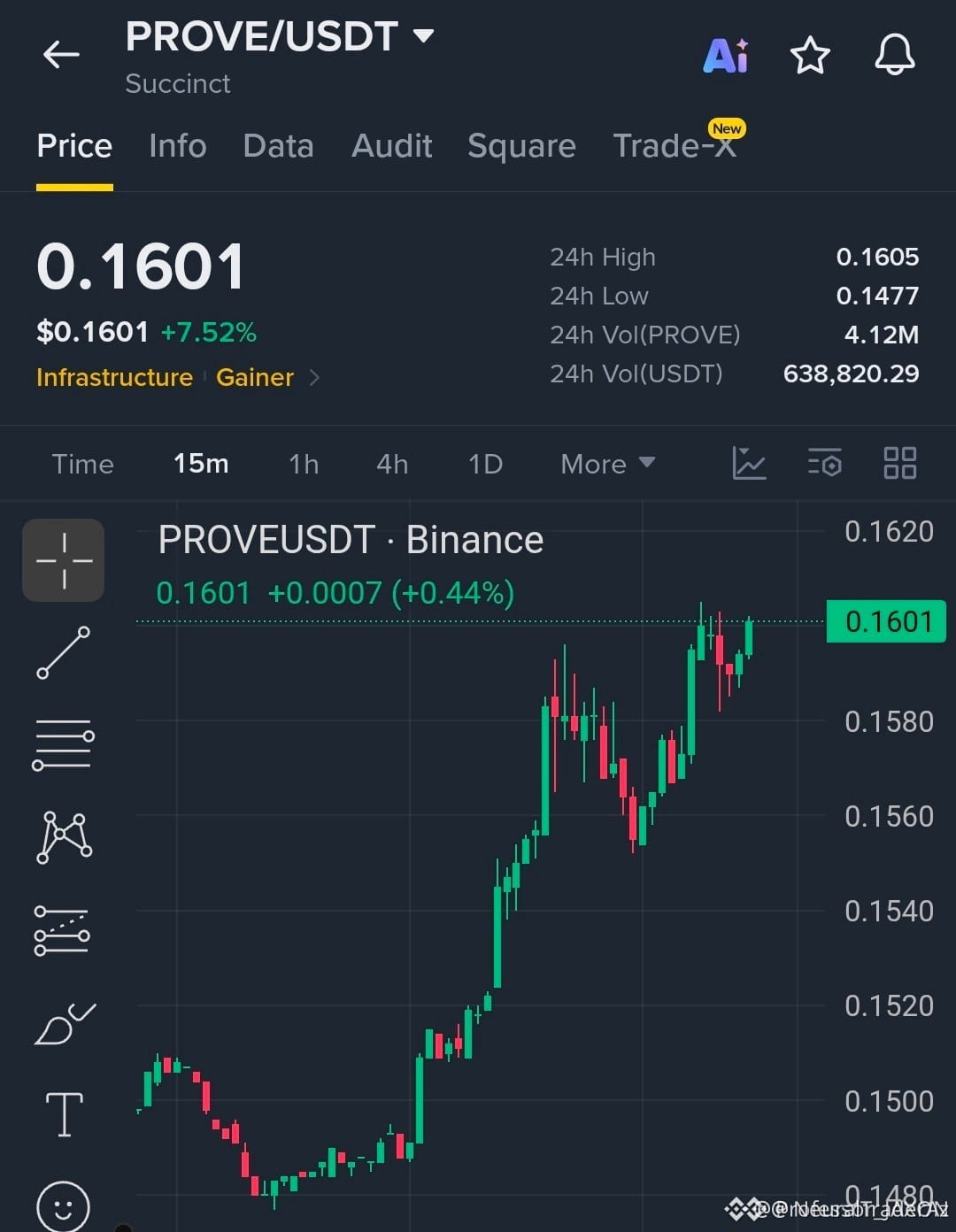The width and height of the screenshot is (956, 1232).
Task: Expand the More intervals dropdown
Action: pyautogui.click(x=608, y=464)
